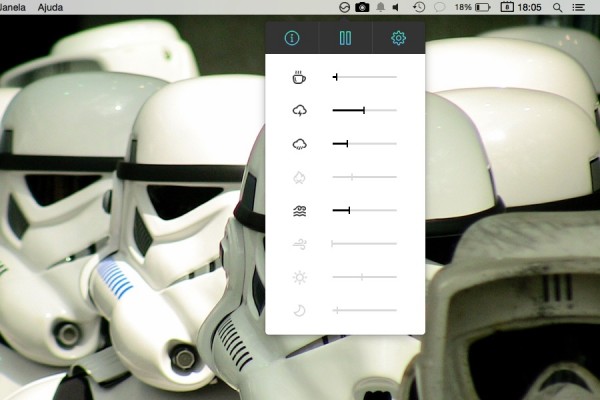Viewport: 600px width, 400px height.
Task: Toggle the rain cloud sound icon
Action: pyautogui.click(x=299, y=144)
